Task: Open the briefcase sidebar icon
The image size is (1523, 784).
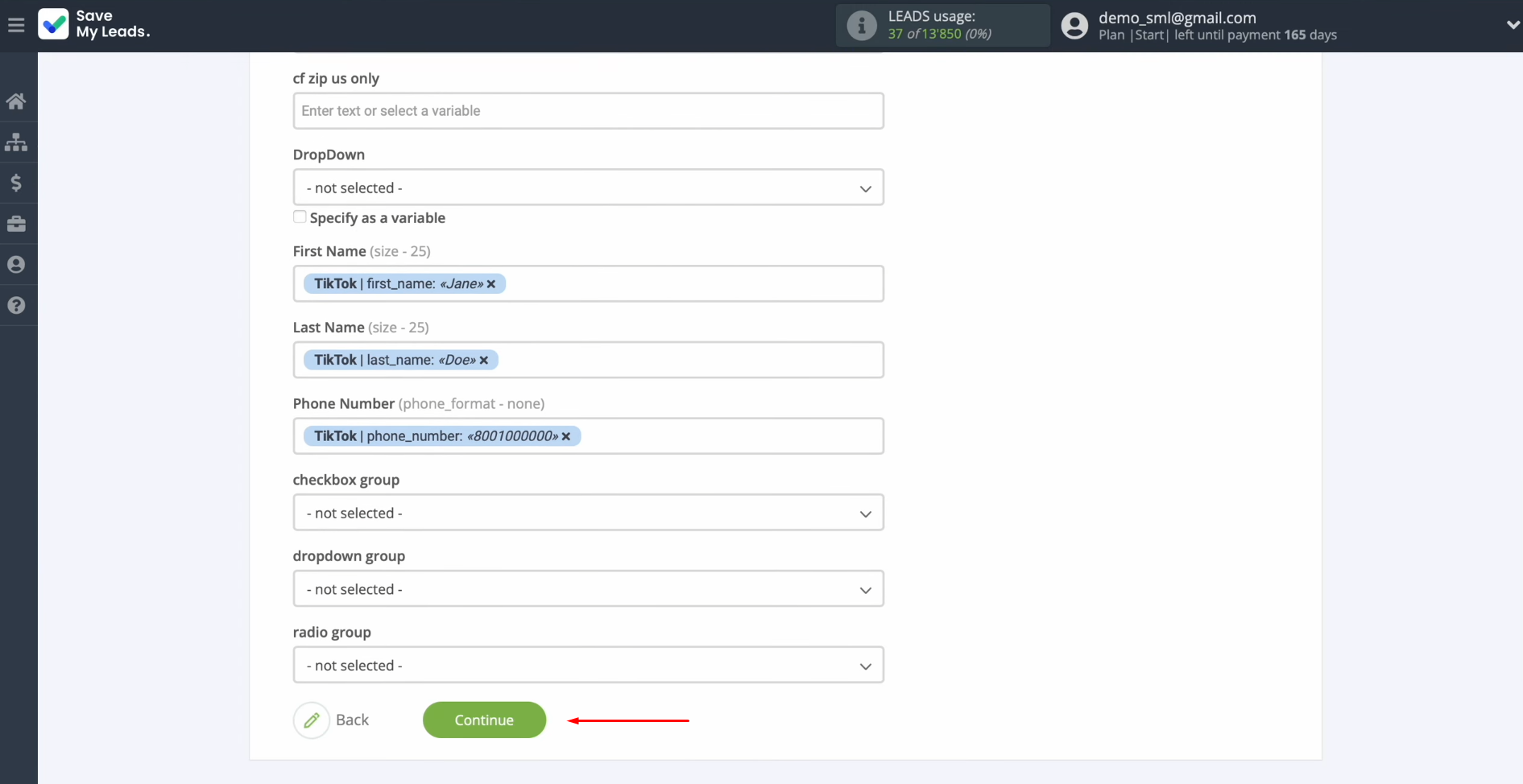Action: coord(16,224)
